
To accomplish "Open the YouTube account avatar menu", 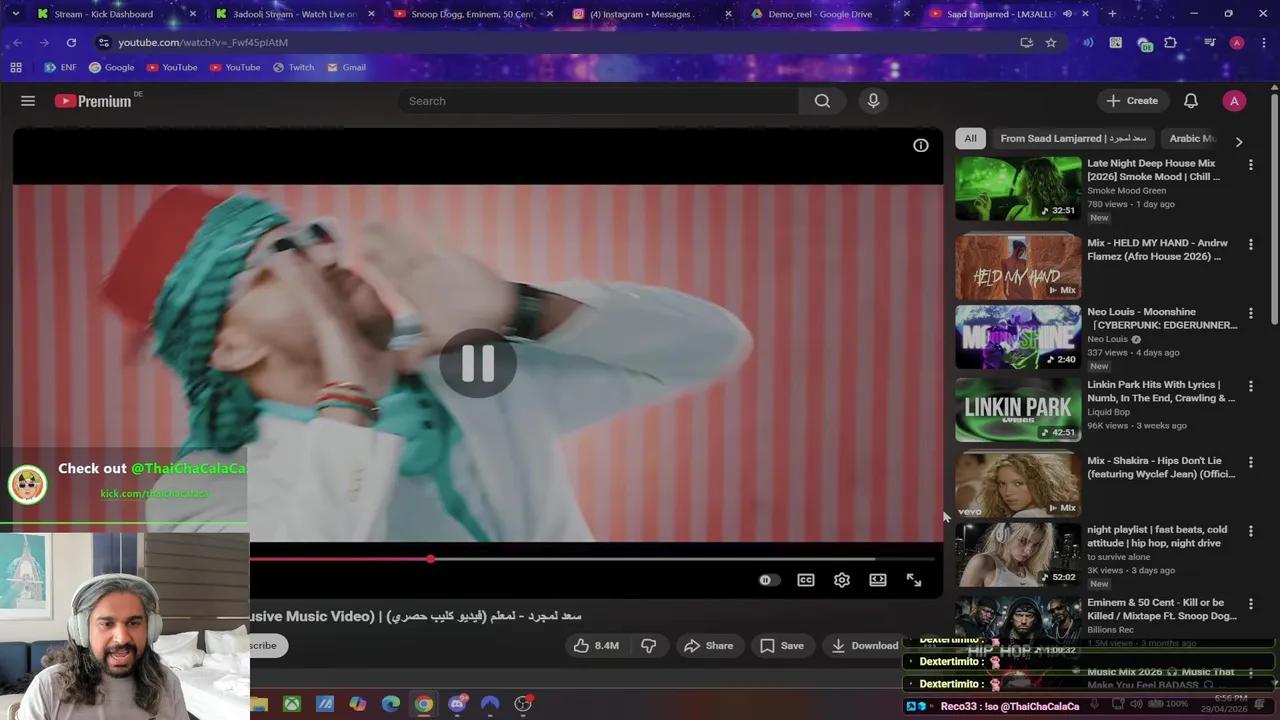I will coord(1234,101).
